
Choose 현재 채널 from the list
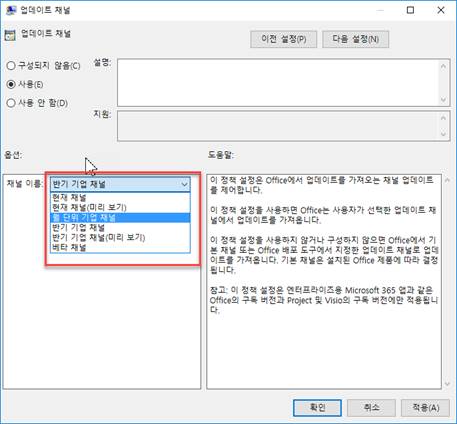point(120,197)
